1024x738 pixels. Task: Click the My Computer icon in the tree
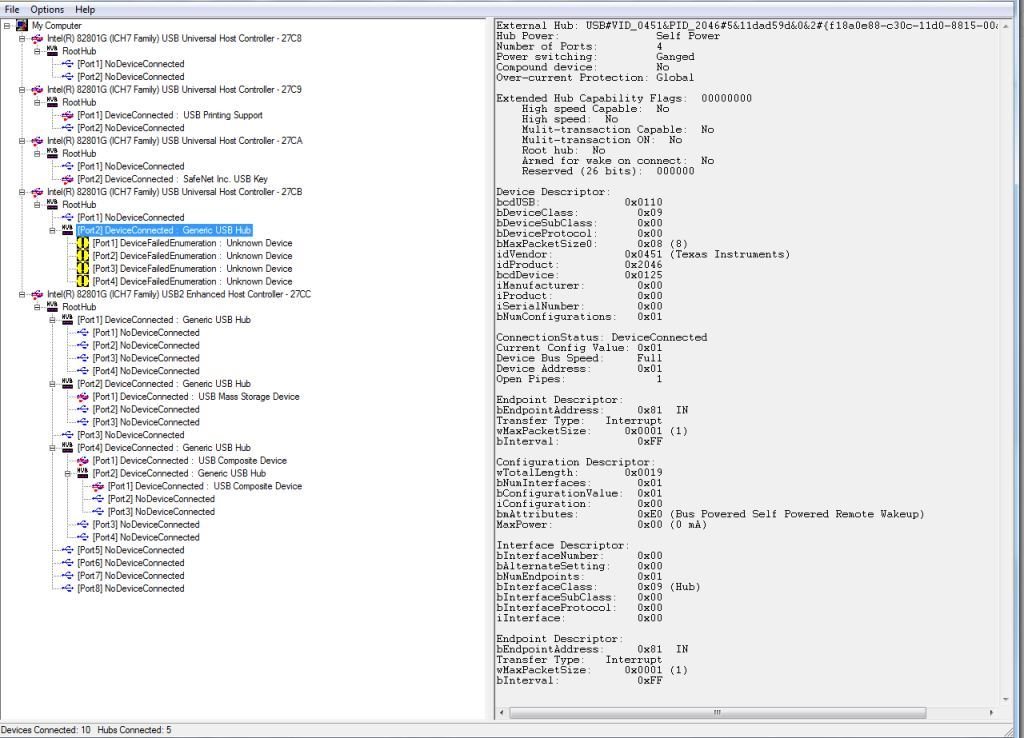(x=22, y=25)
